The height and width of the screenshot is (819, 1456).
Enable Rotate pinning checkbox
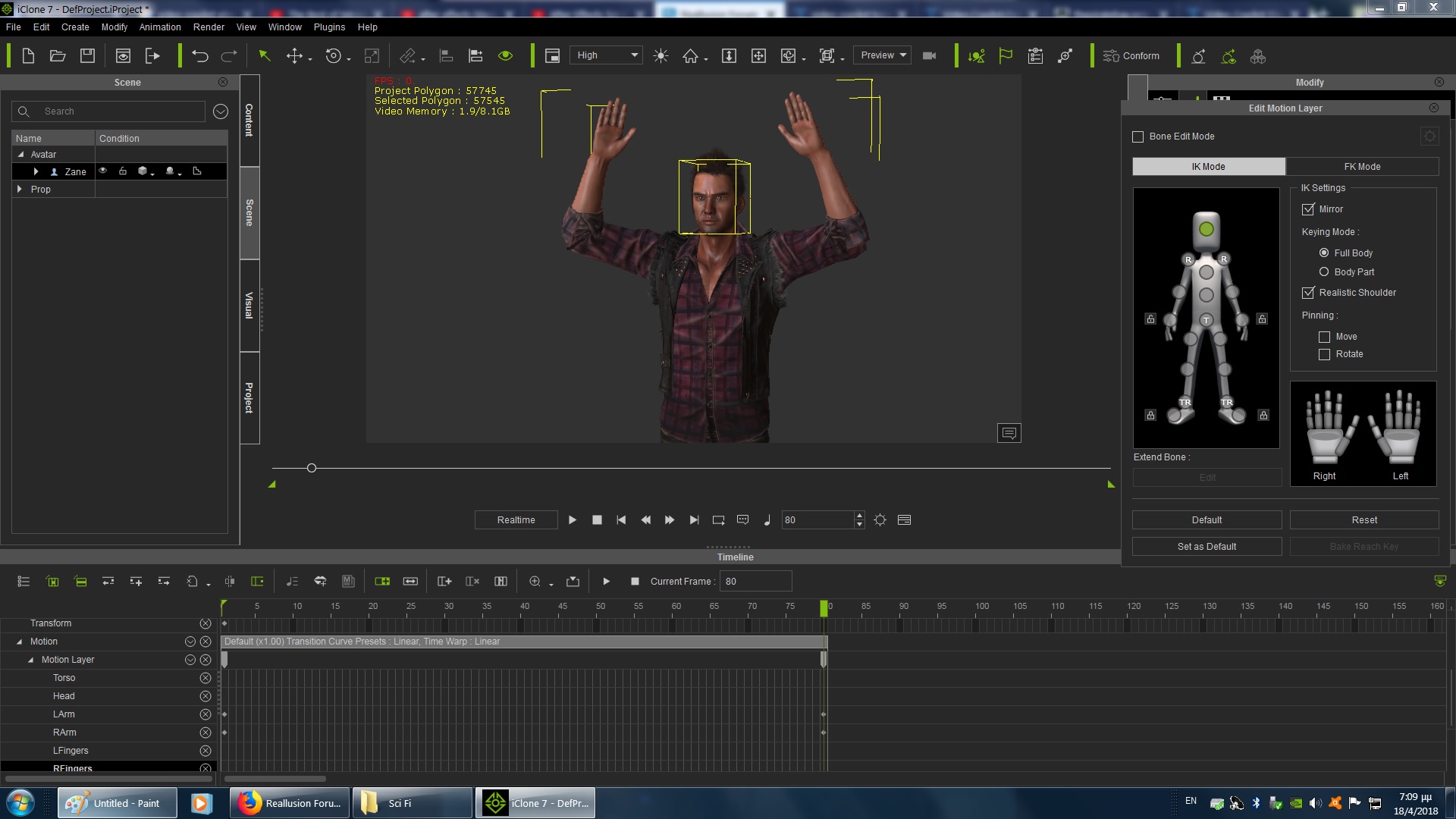tap(1324, 354)
